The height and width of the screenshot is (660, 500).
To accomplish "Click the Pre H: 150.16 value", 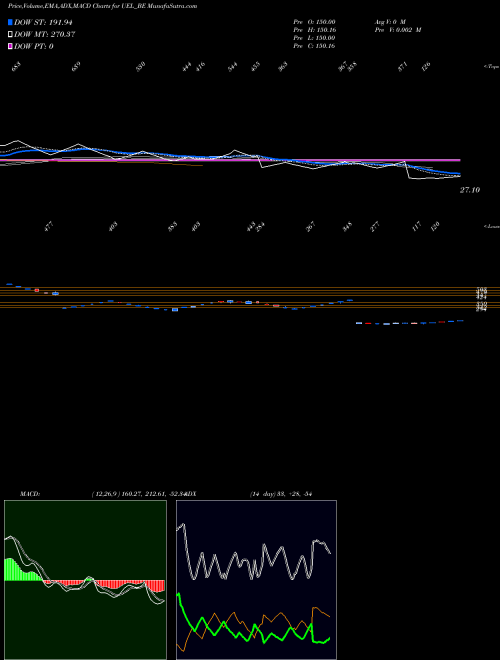I will point(314,30).
